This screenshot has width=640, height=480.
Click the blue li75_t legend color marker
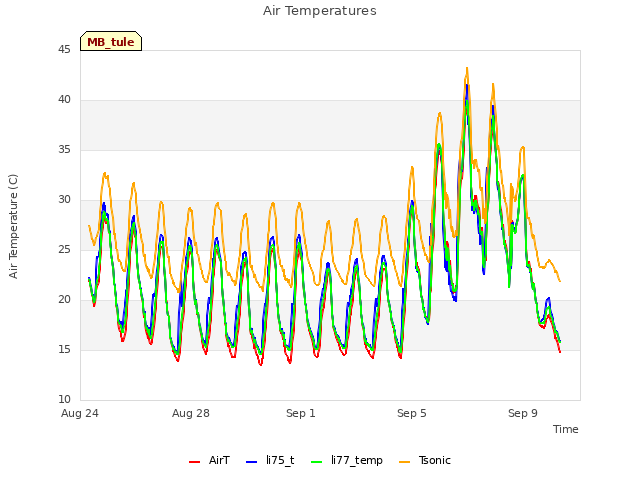pos(251,462)
